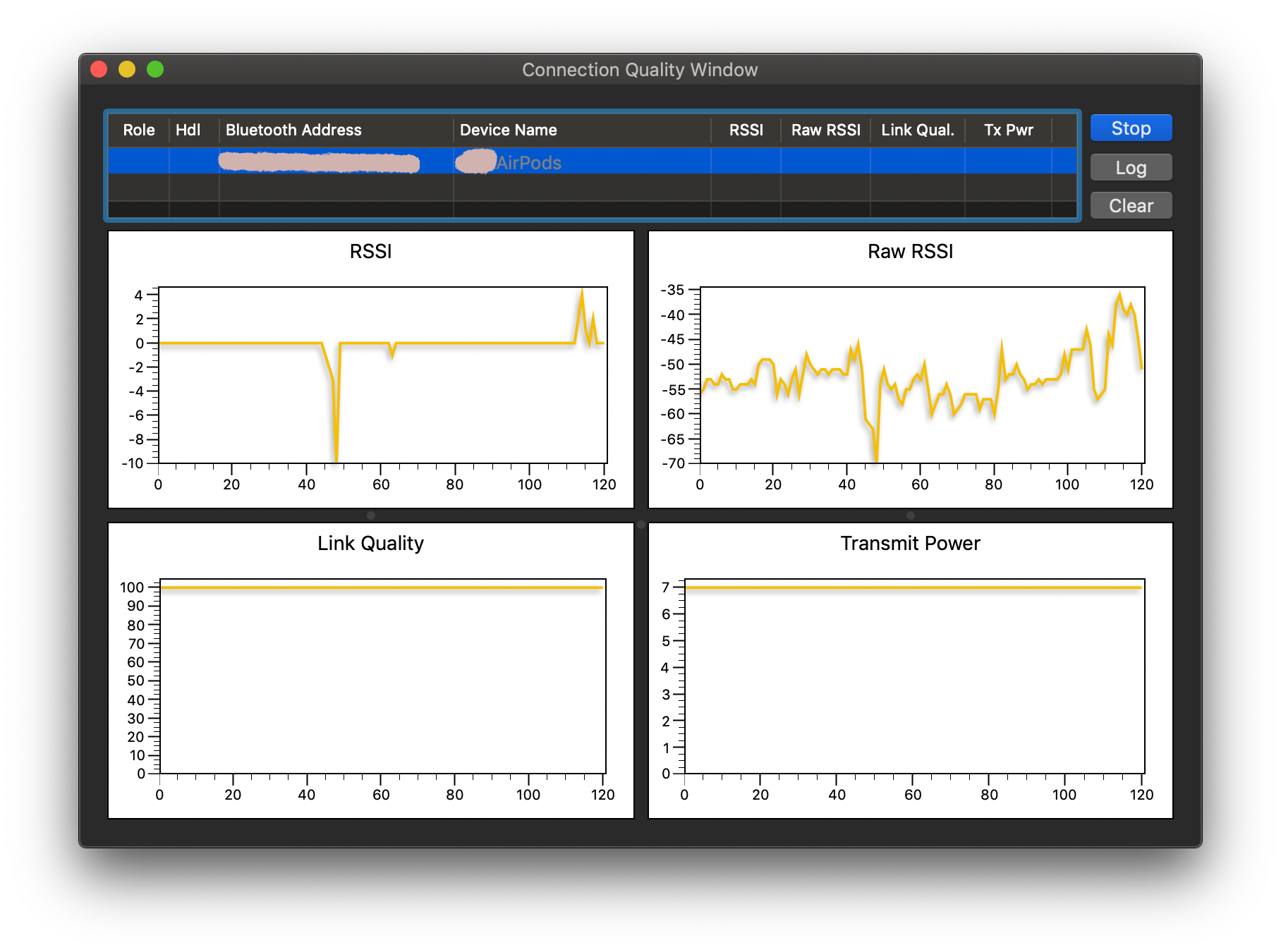Click the Hdl column header
Image resolution: width=1281 pixels, height=952 pixels.
(188, 130)
